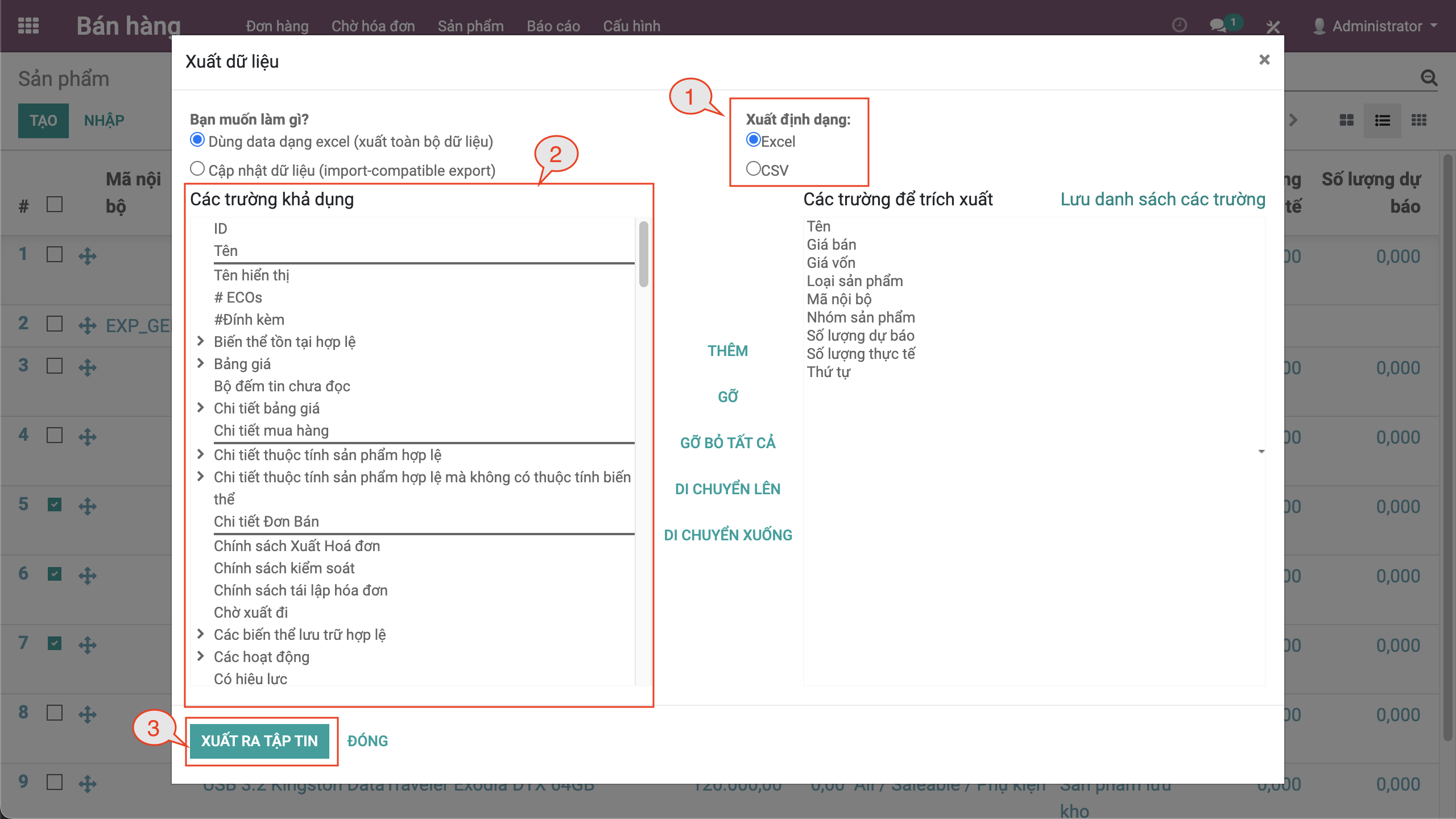Screen dimensions: 1456x819
Task: Uncheck the checkbox on row 6
Action: pos(55,574)
